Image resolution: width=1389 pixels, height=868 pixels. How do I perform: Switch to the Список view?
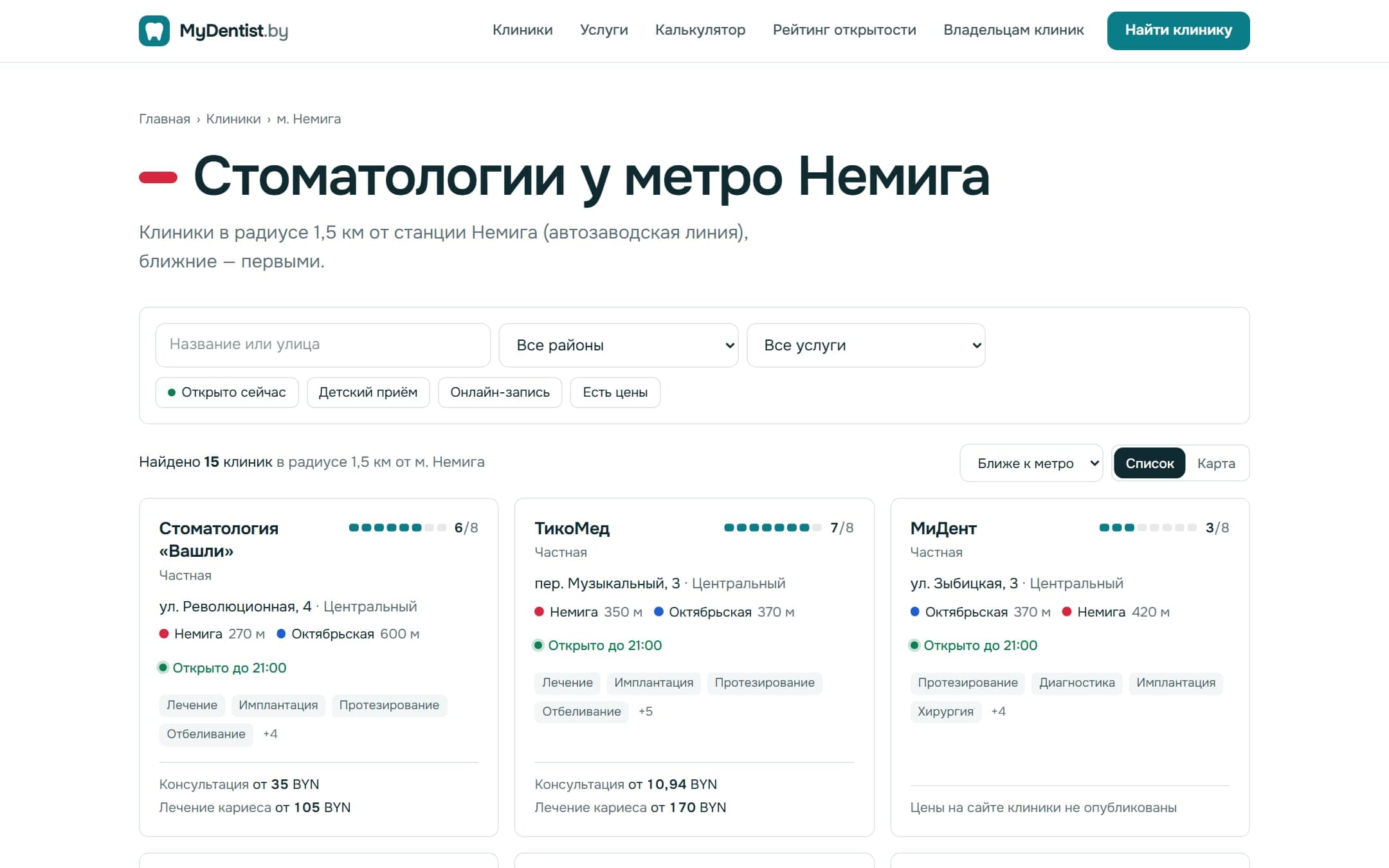pos(1149,463)
